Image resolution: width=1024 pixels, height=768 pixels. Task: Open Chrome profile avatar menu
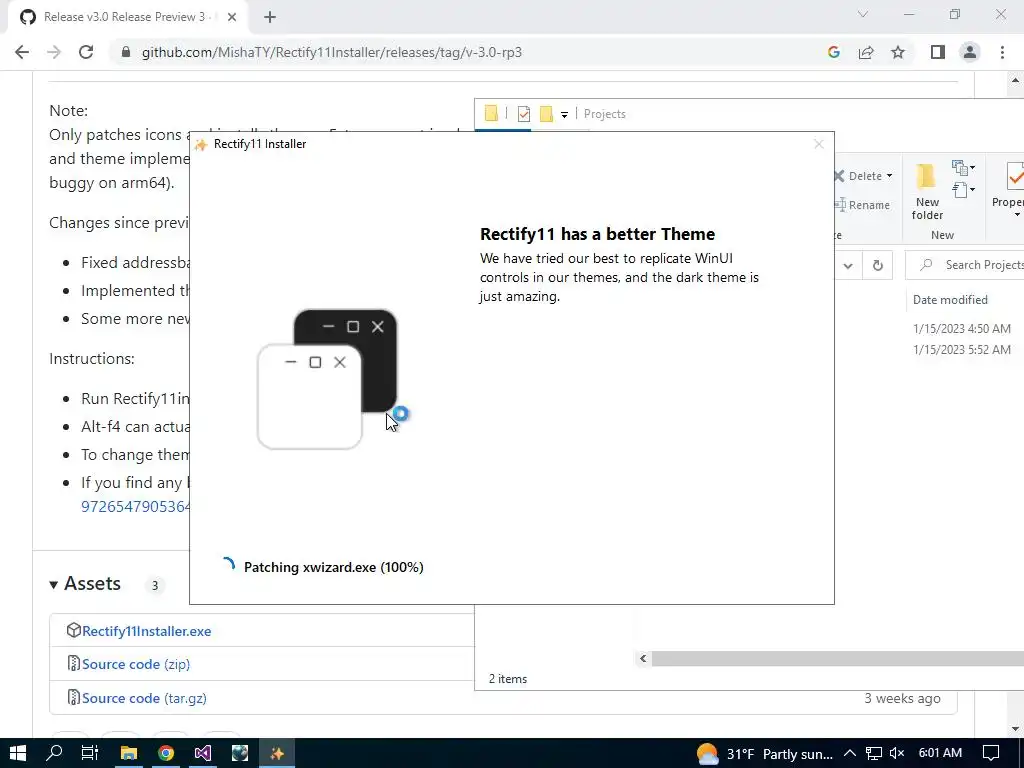click(970, 52)
